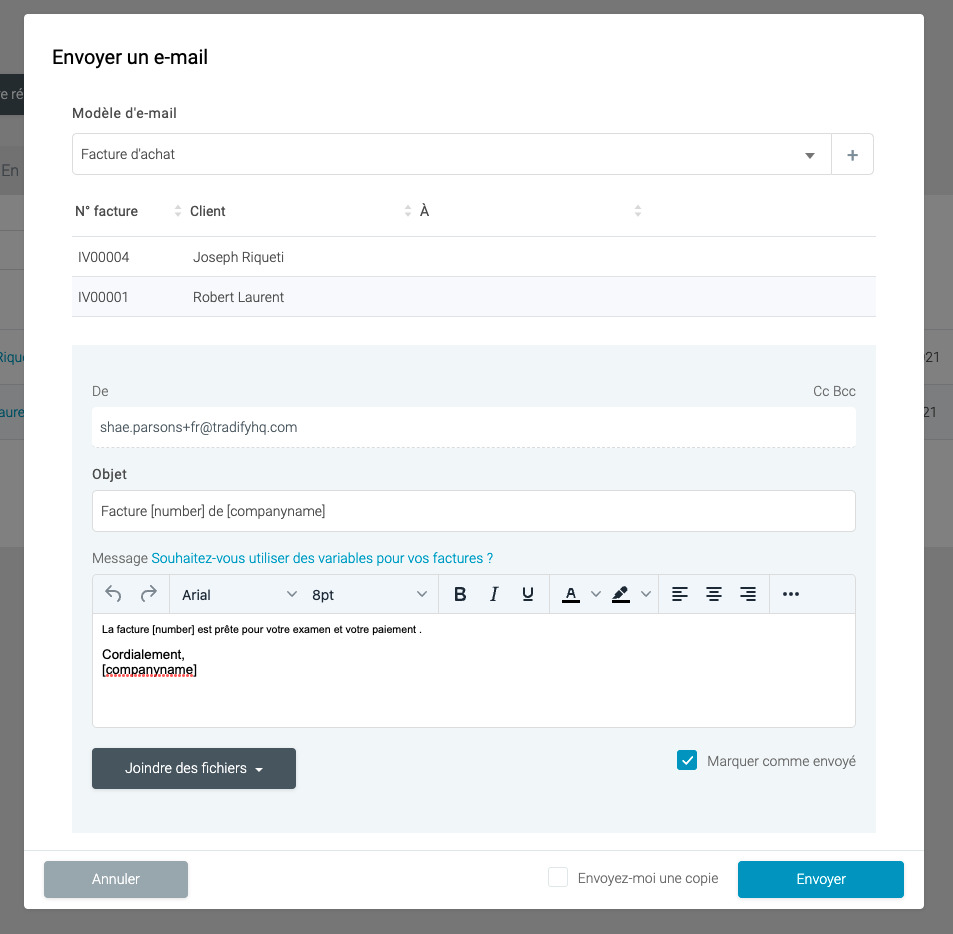This screenshot has width=953, height=934.
Task: Open the invoice variables help link
Action: (322, 558)
